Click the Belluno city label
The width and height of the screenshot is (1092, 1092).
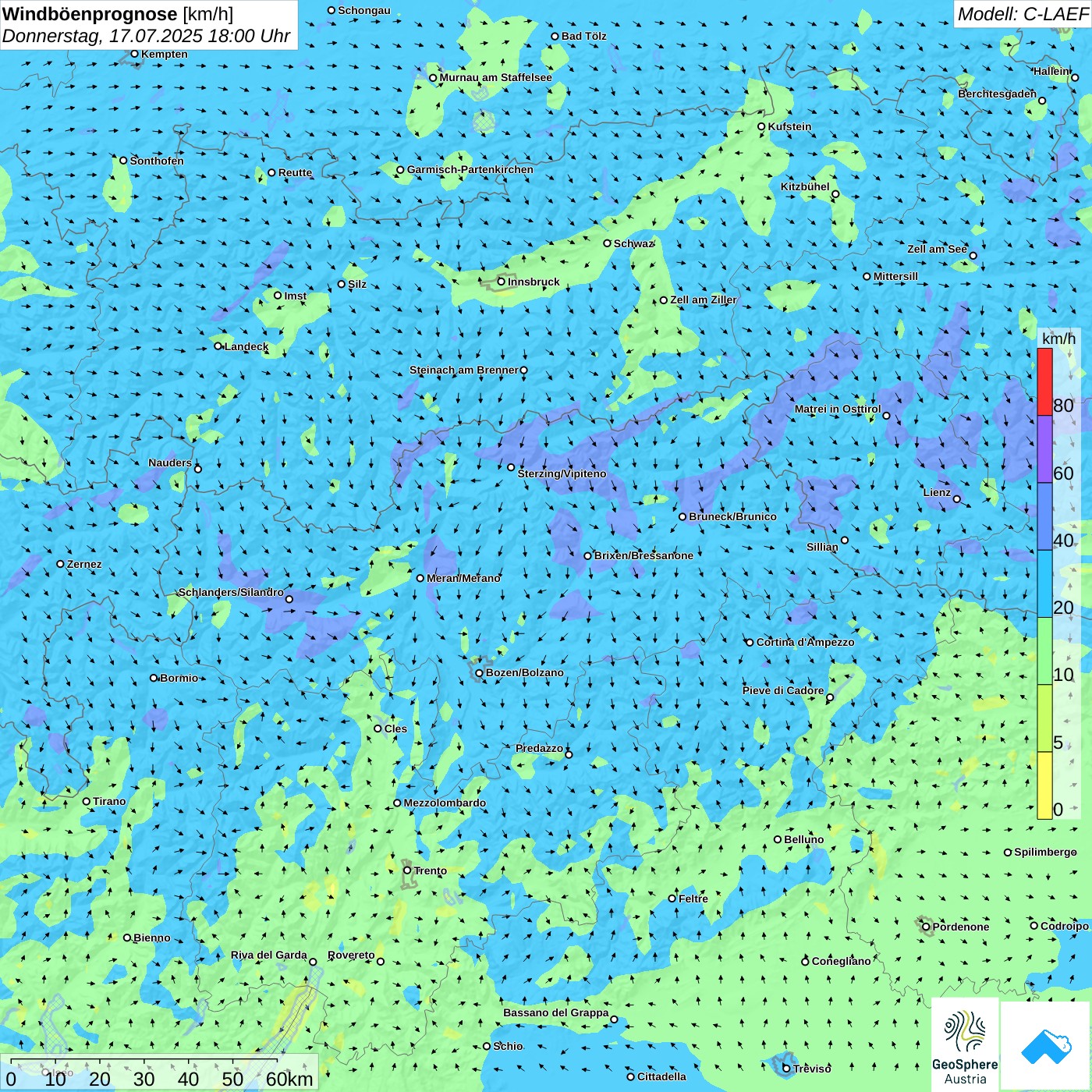point(803,839)
